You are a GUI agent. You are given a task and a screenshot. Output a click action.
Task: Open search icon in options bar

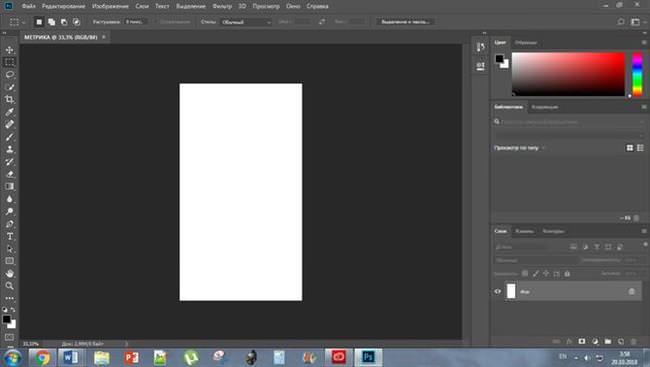pos(621,22)
